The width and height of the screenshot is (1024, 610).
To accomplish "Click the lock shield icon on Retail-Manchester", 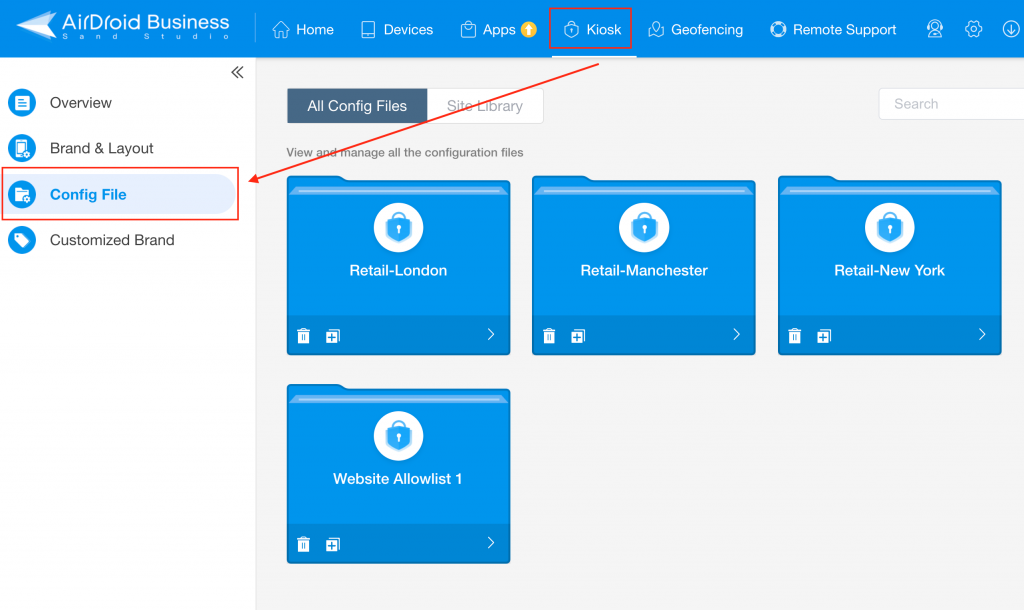I will pos(644,228).
